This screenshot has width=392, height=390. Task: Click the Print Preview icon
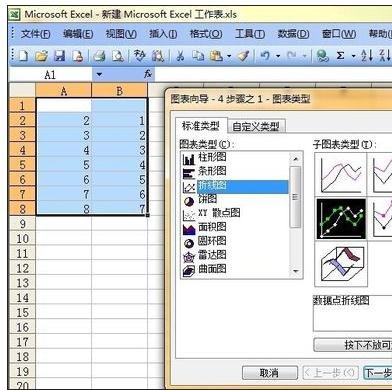point(118,56)
